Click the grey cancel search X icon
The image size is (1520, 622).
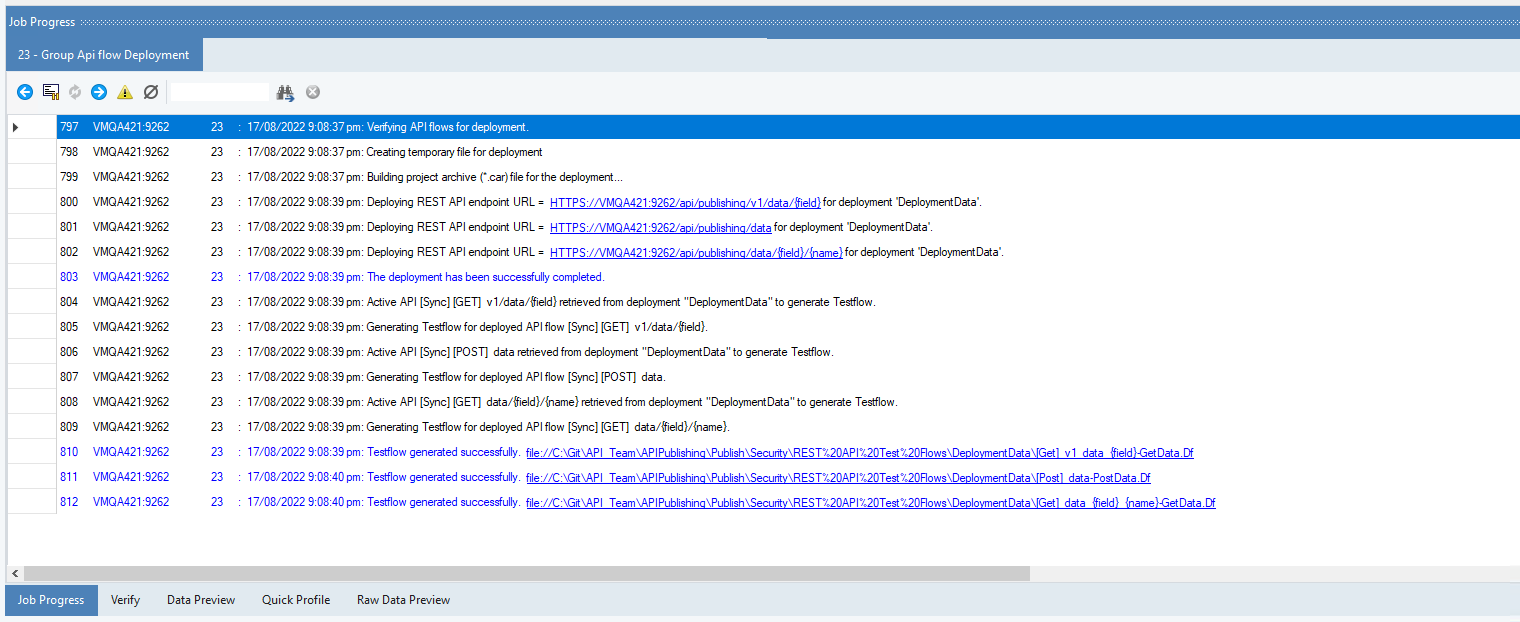coord(313,92)
